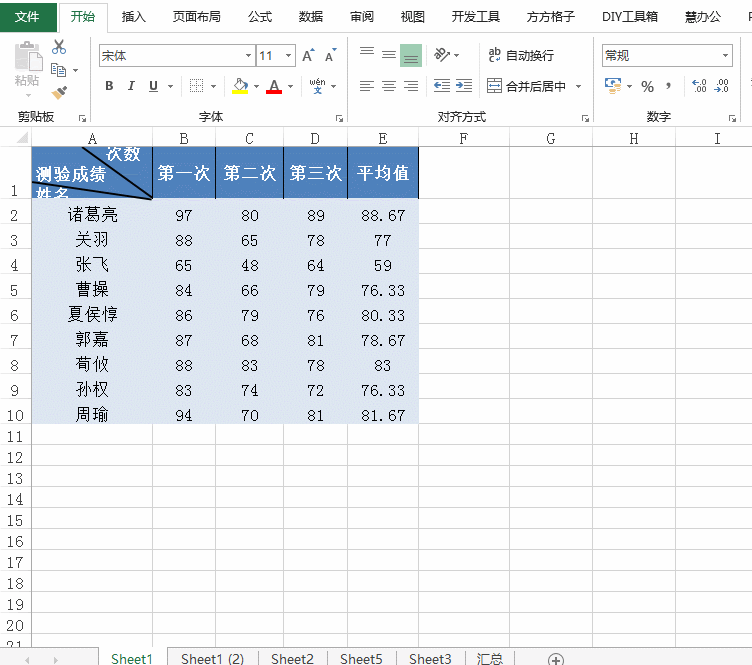Image resolution: width=752 pixels, height=665 pixels.
Task: Click the text orientation icon
Action: pyautogui.click(x=442, y=55)
